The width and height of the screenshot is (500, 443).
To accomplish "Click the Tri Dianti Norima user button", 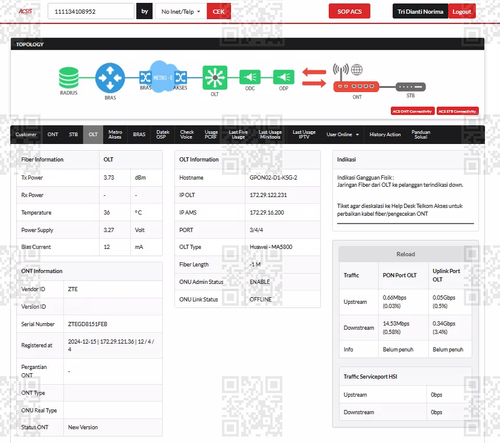I will (420, 12).
